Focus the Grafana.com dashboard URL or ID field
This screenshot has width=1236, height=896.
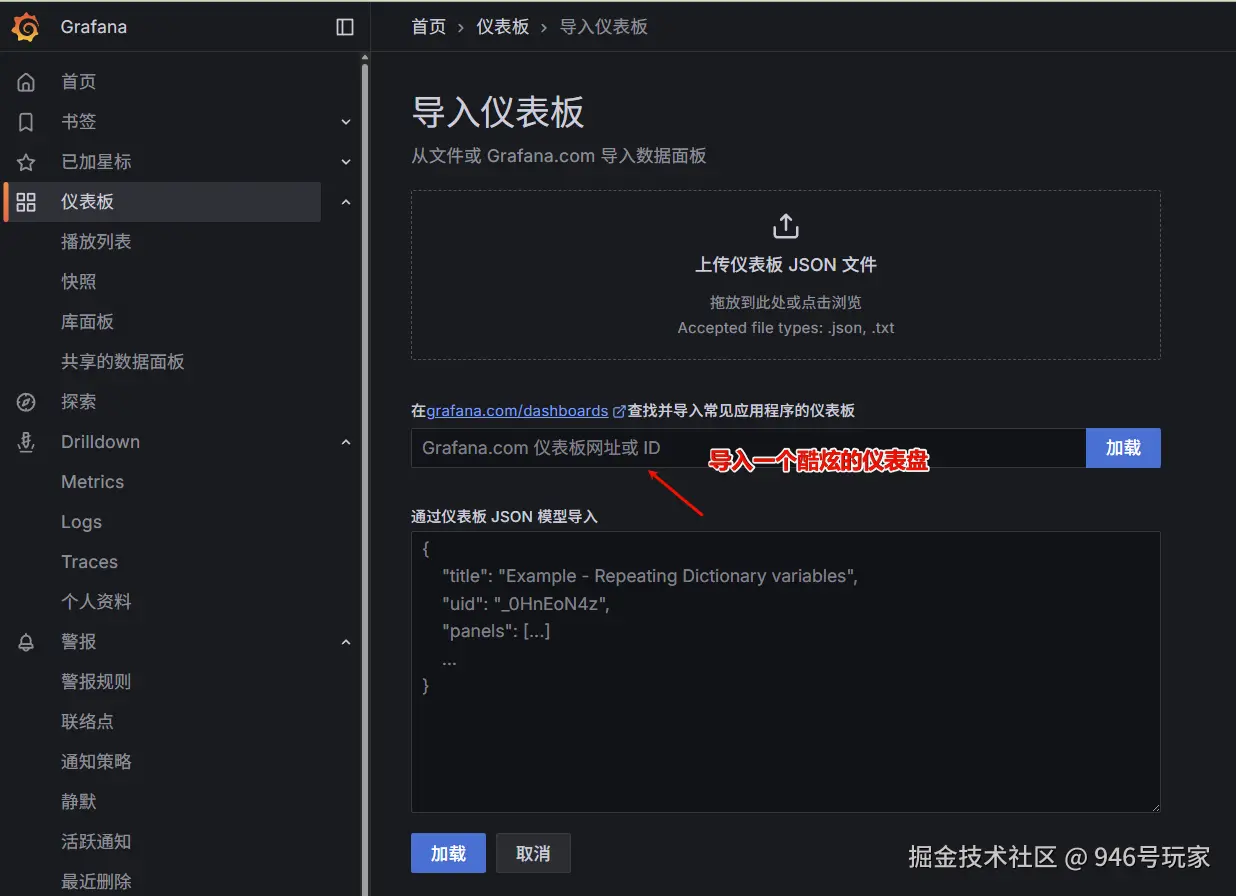click(748, 448)
